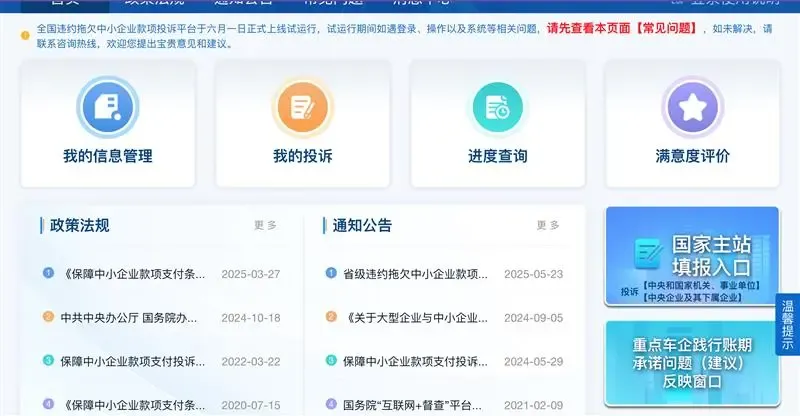Open 更多 in the 通知公告 section

pyautogui.click(x=548, y=226)
